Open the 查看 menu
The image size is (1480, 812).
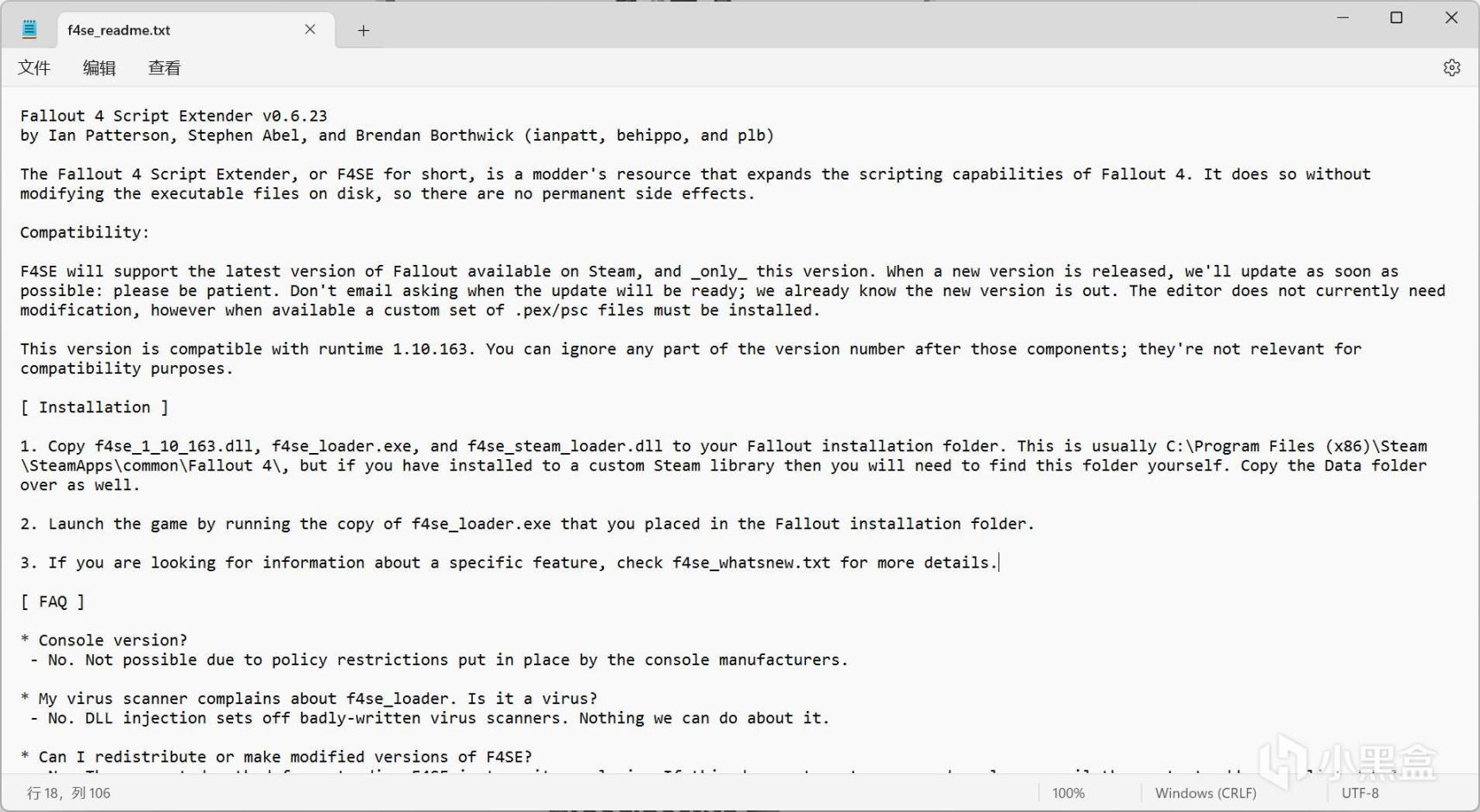[x=164, y=67]
